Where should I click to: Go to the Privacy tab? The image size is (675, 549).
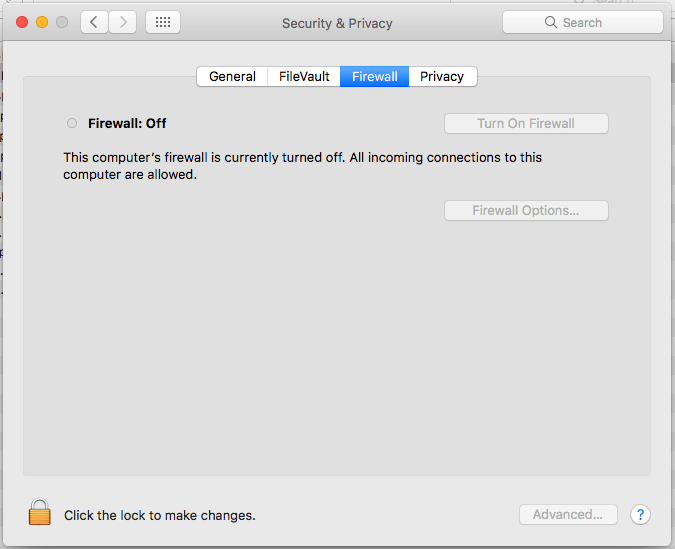(442, 77)
